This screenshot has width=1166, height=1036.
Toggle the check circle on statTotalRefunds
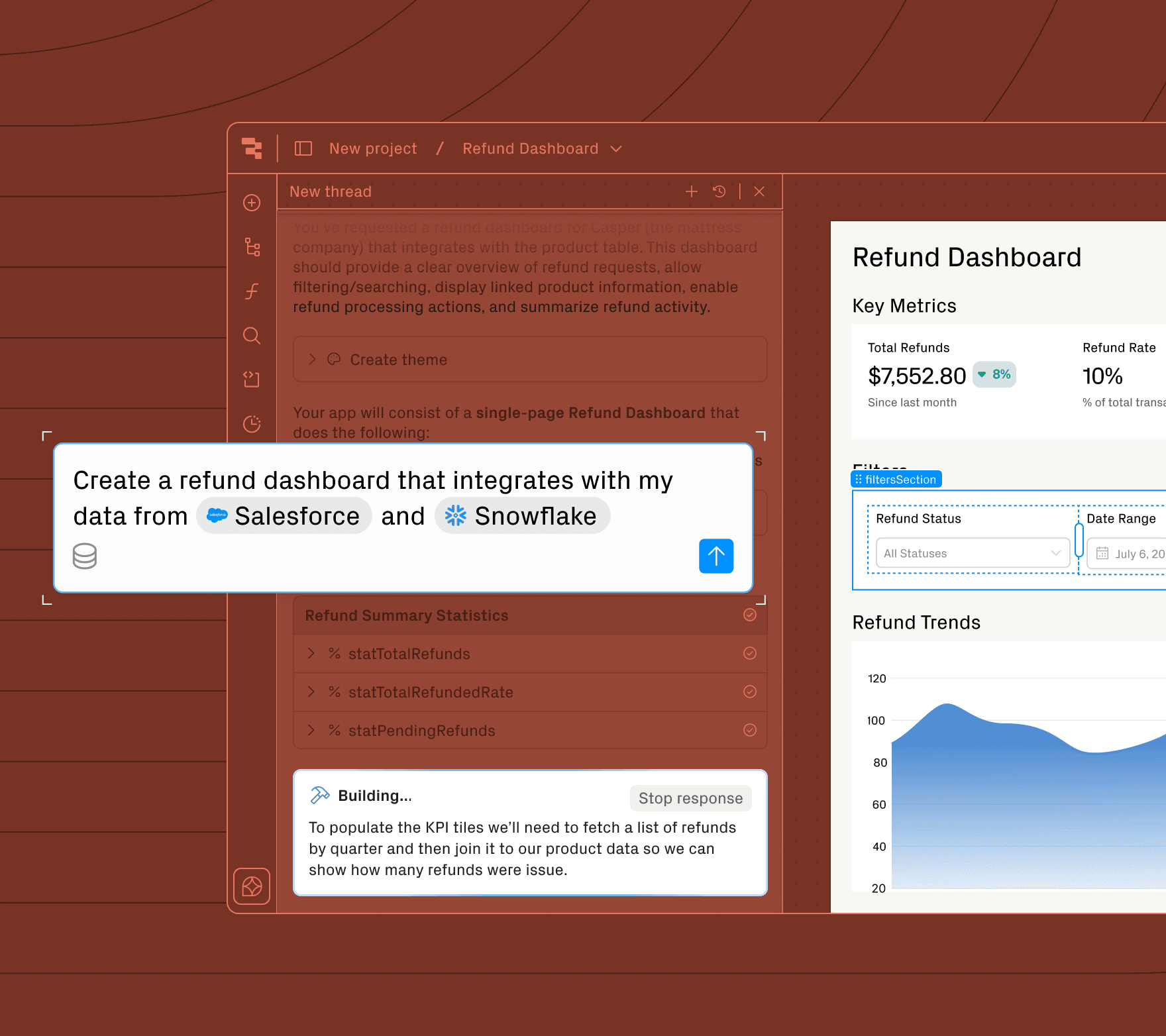pyautogui.click(x=749, y=654)
